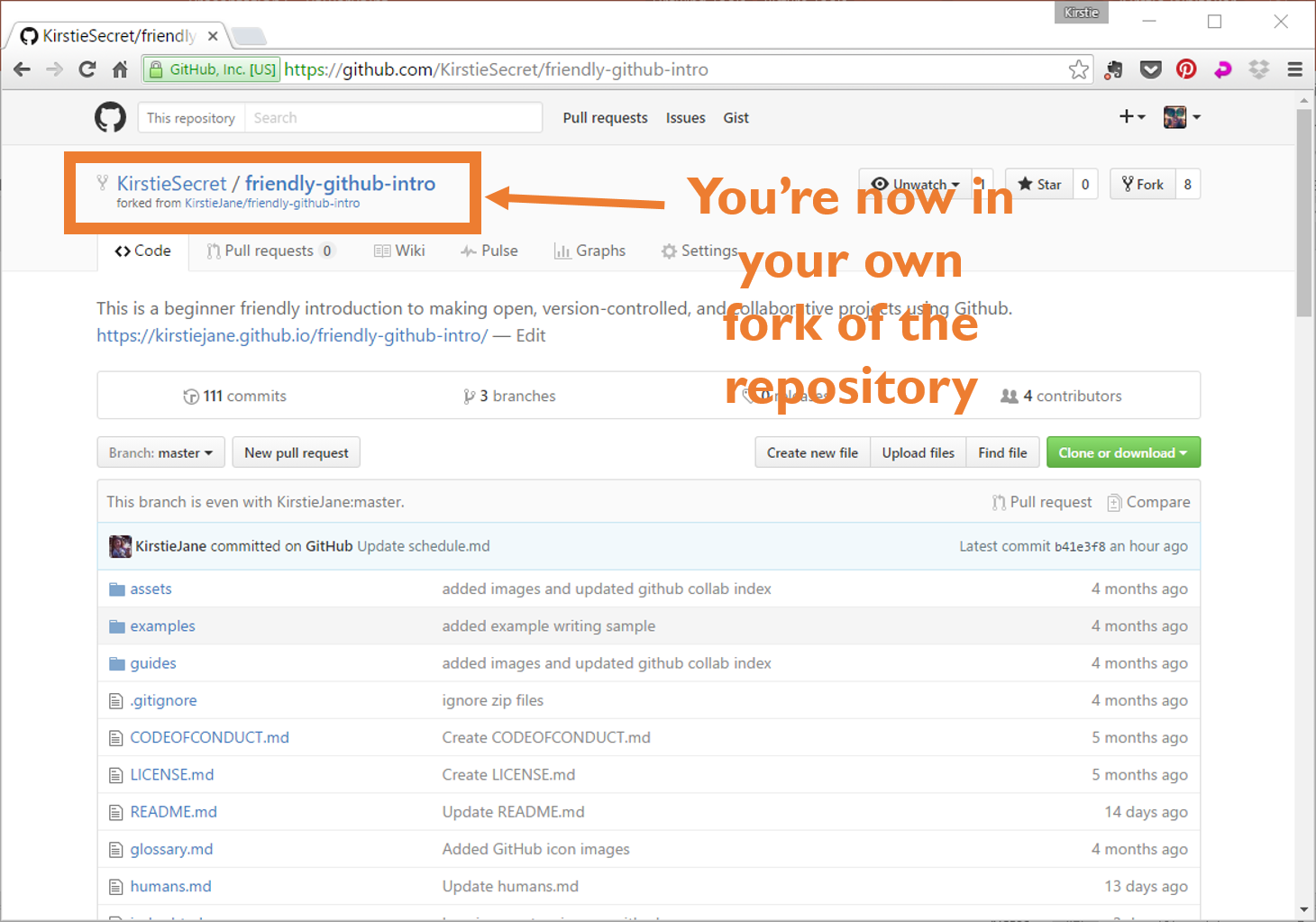
Task: Click the Create new file button
Action: tap(812, 452)
